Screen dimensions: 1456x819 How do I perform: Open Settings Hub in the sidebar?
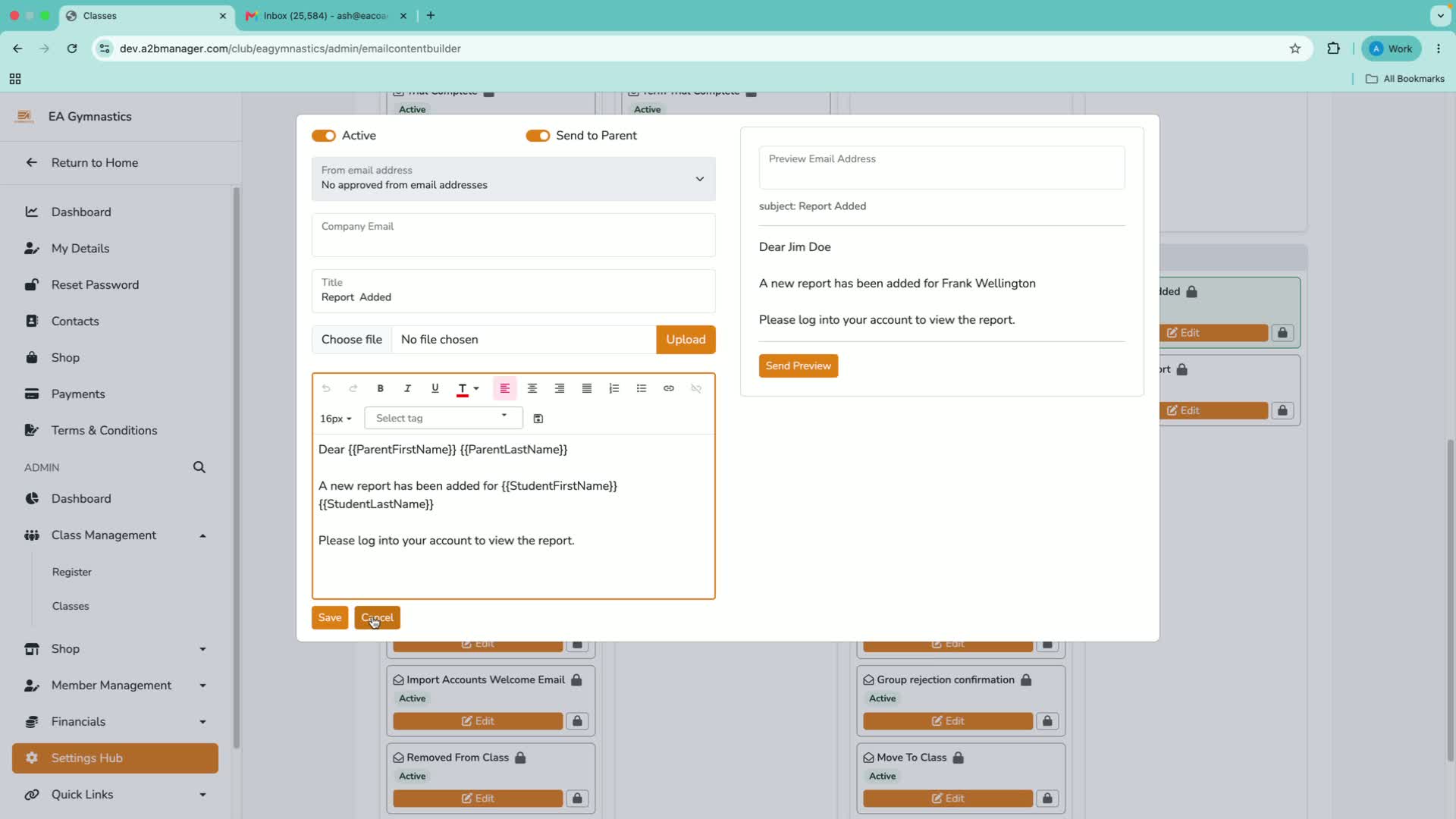115,758
